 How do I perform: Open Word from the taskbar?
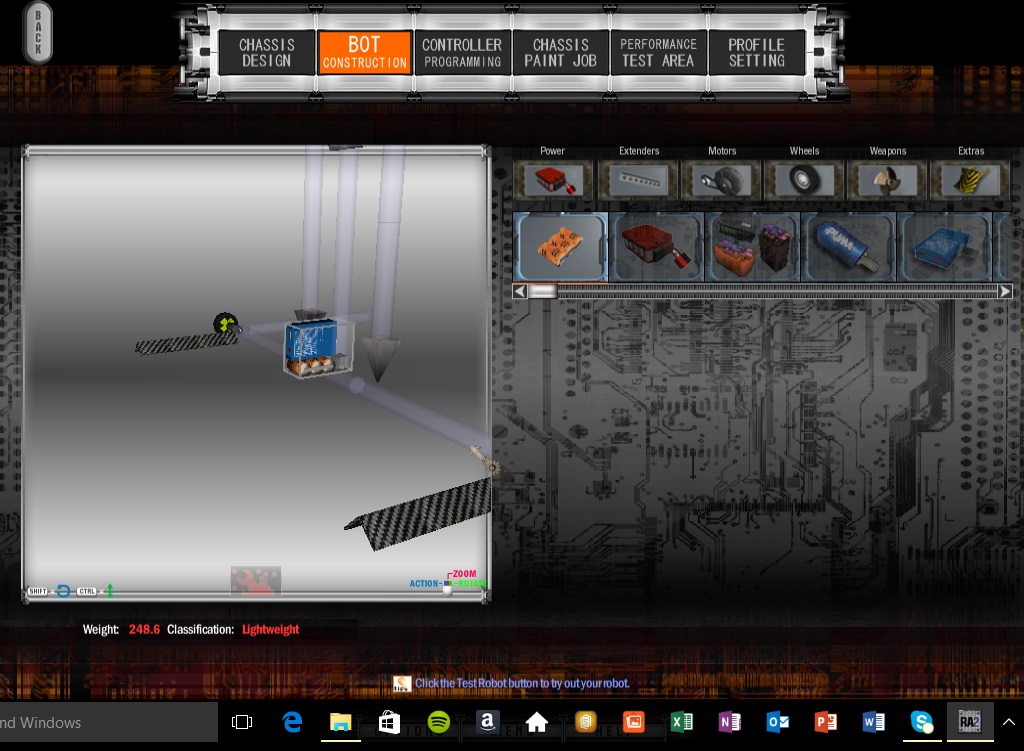873,722
